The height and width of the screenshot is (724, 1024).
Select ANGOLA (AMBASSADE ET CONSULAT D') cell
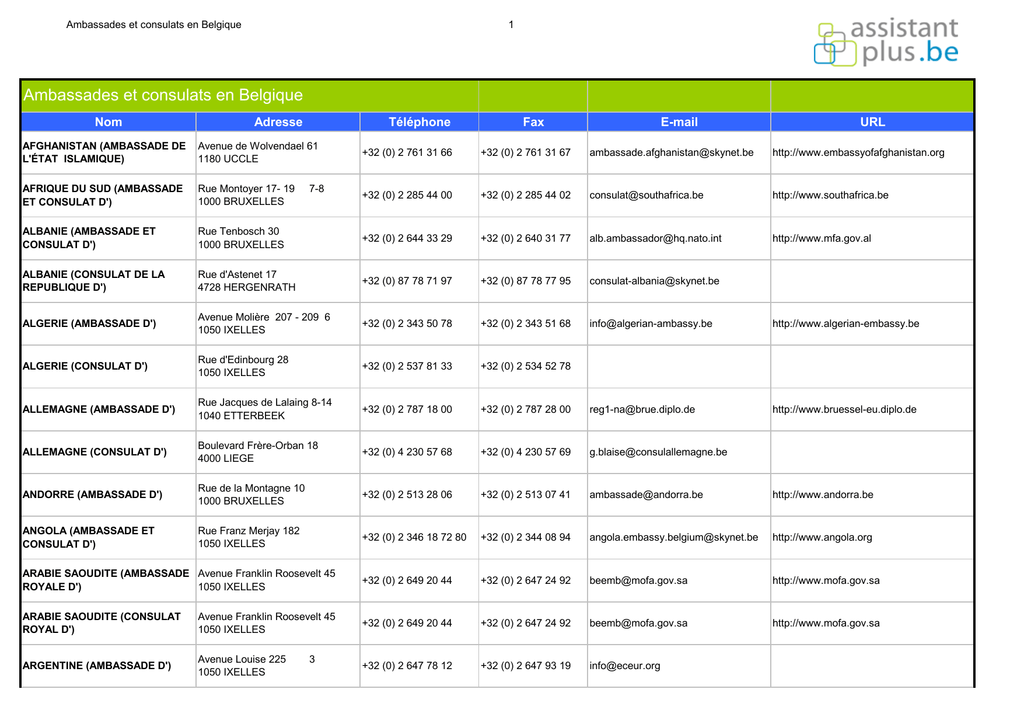pyautogui.click(x=108, y=537)
